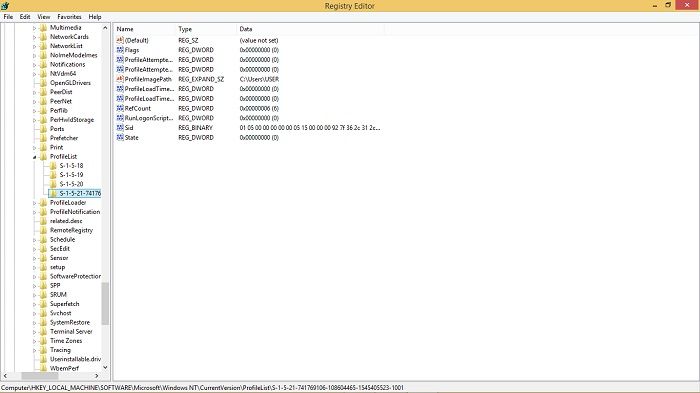700x393 pixels.
Task: Click the S-1-5-18 folder icon
Action: (x=53, y=166)
